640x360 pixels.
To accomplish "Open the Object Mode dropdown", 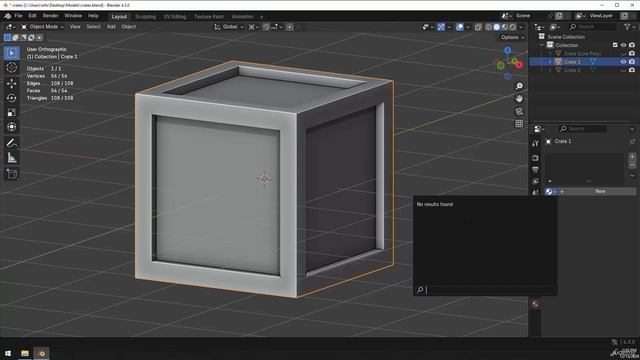I will (42, 27).
